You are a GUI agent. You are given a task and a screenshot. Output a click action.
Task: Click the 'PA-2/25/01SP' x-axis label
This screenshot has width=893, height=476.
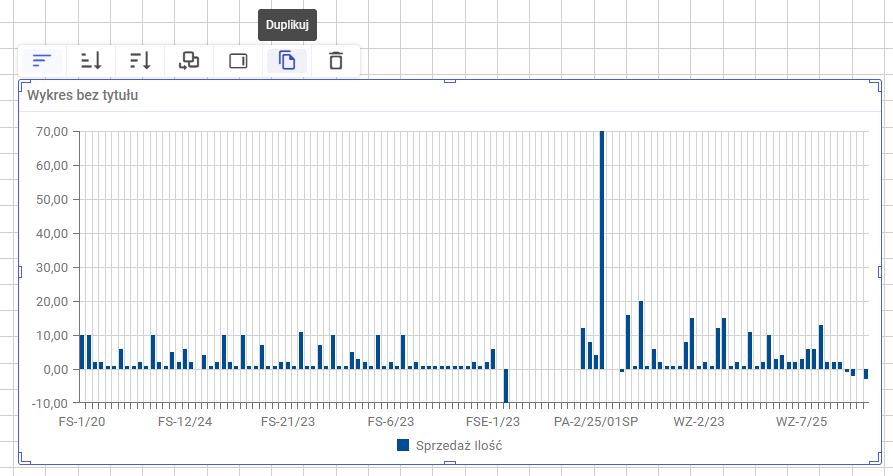[596, 421]
